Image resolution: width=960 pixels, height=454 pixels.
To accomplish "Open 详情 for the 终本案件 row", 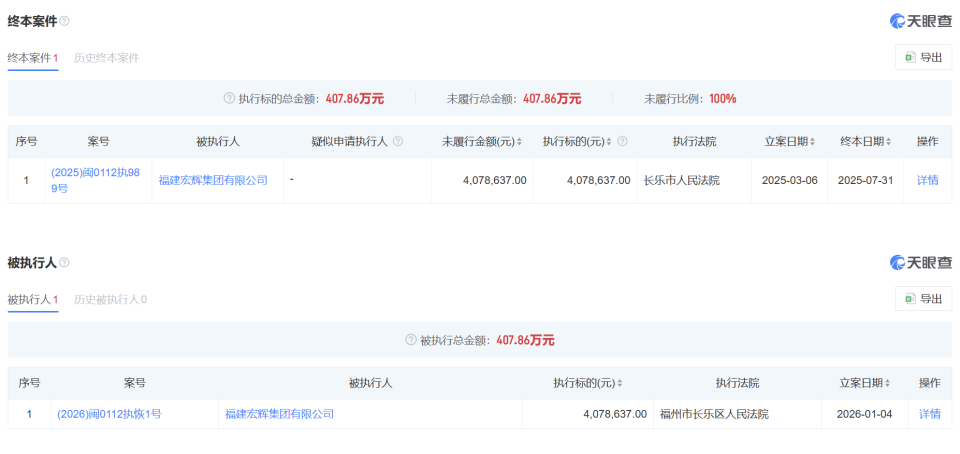I will (x=928, y=180).
